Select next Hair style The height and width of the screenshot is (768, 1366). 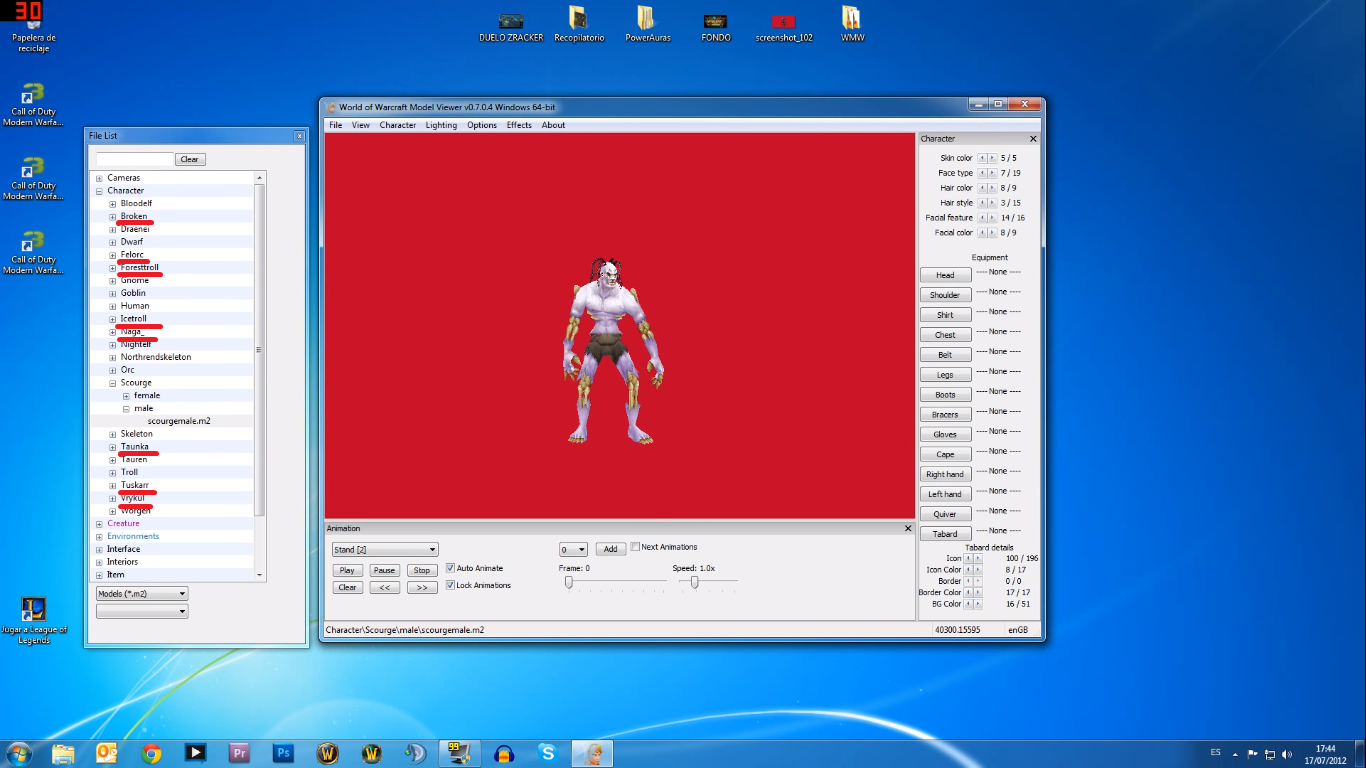point(992,203)
